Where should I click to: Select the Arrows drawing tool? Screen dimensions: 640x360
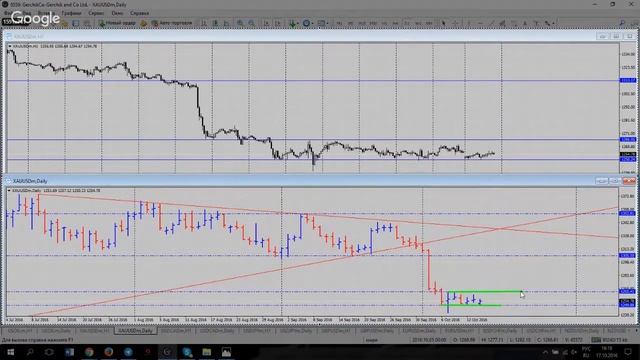click(547, 23)
